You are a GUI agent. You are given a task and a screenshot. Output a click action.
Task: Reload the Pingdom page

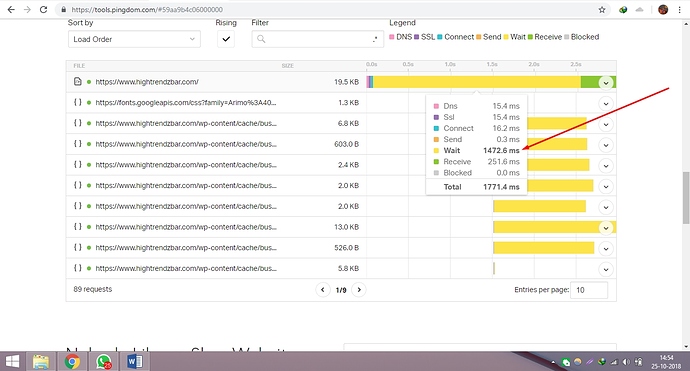[x=43, y=10]
